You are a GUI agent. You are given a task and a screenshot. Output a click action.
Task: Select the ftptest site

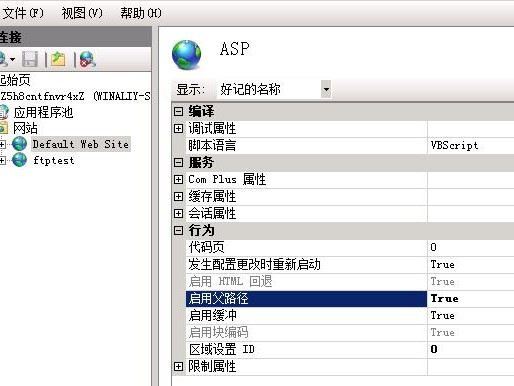pos(54,160)
